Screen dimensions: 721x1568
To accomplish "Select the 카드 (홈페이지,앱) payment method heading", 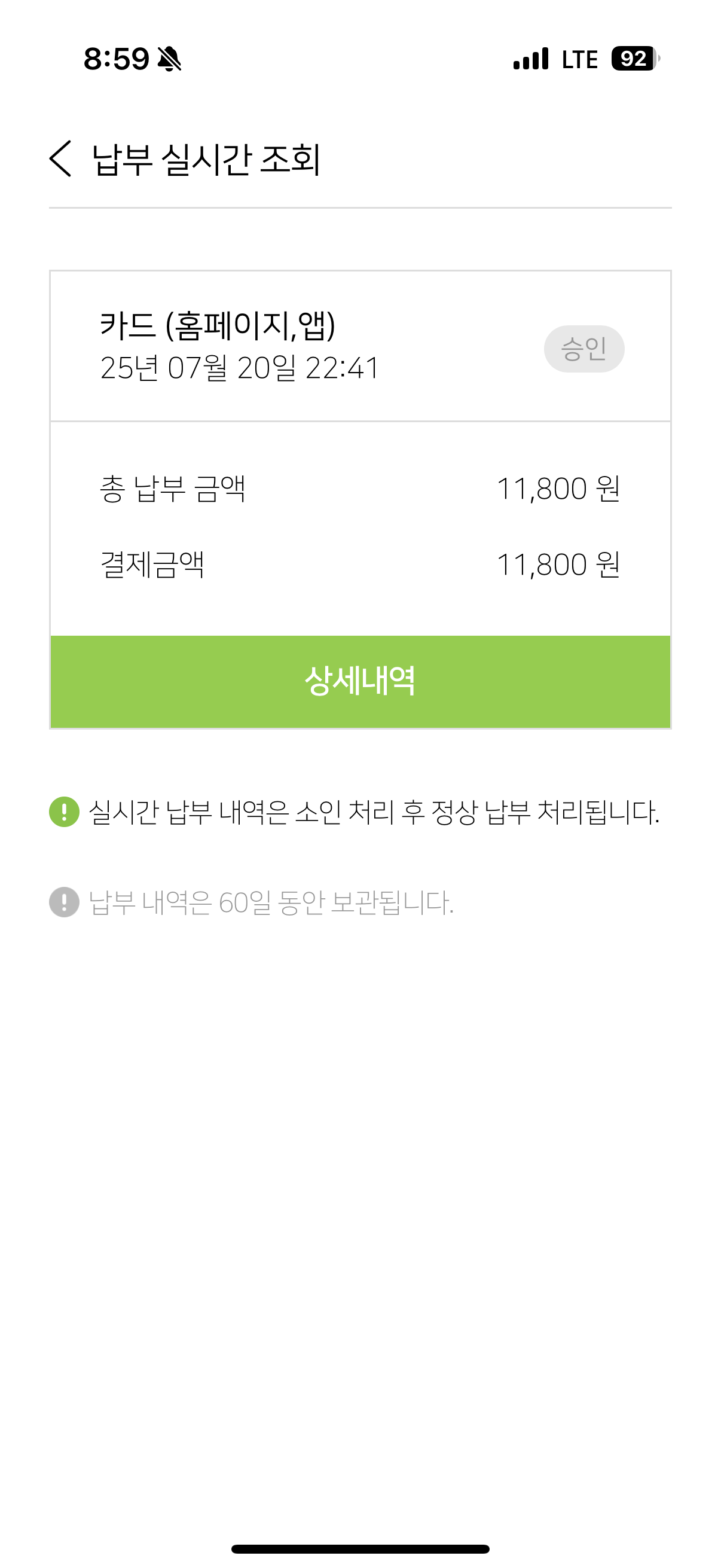I will [217, 325].
